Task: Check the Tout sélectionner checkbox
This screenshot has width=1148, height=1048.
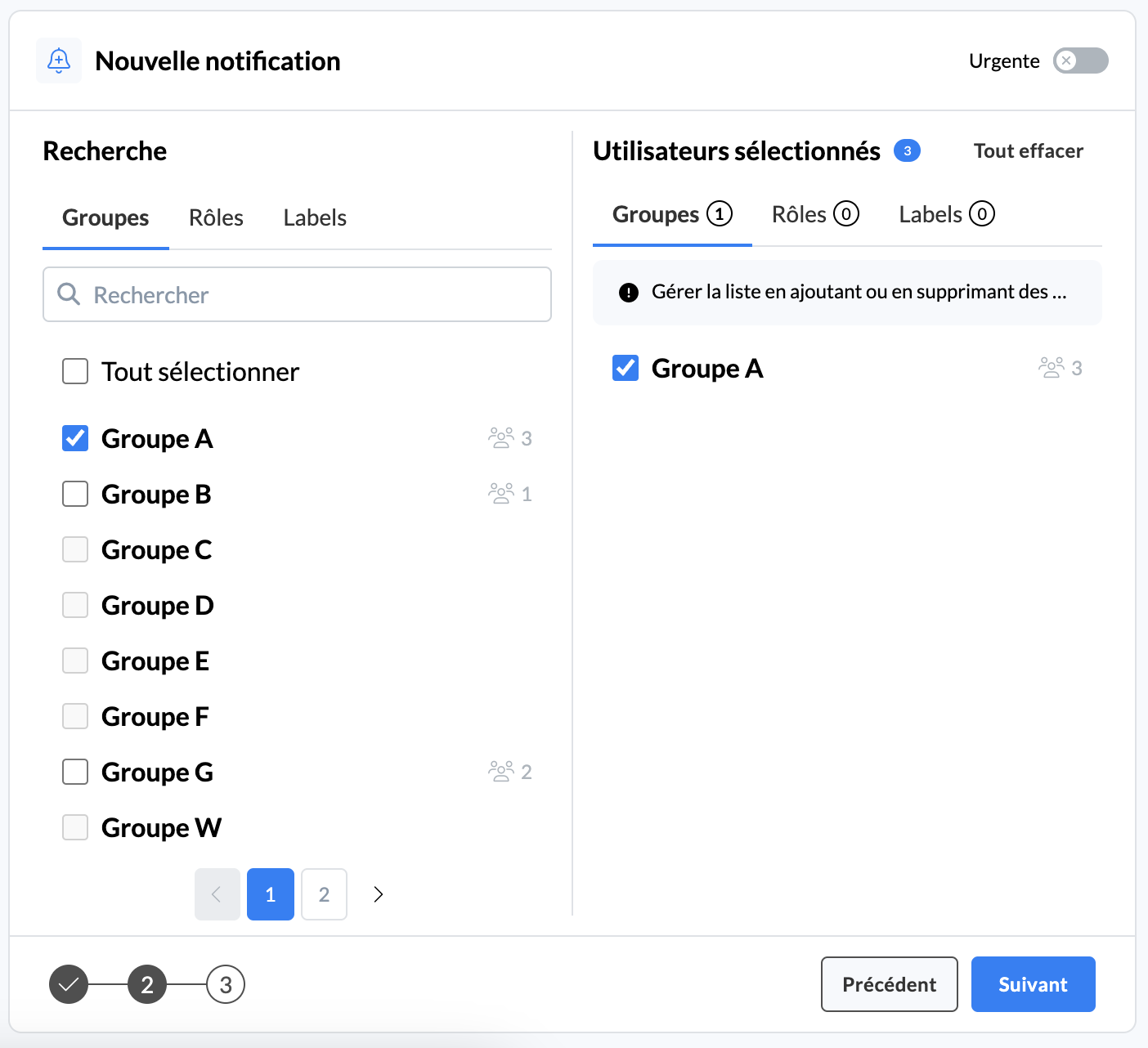Action: (x=75, y=371)
